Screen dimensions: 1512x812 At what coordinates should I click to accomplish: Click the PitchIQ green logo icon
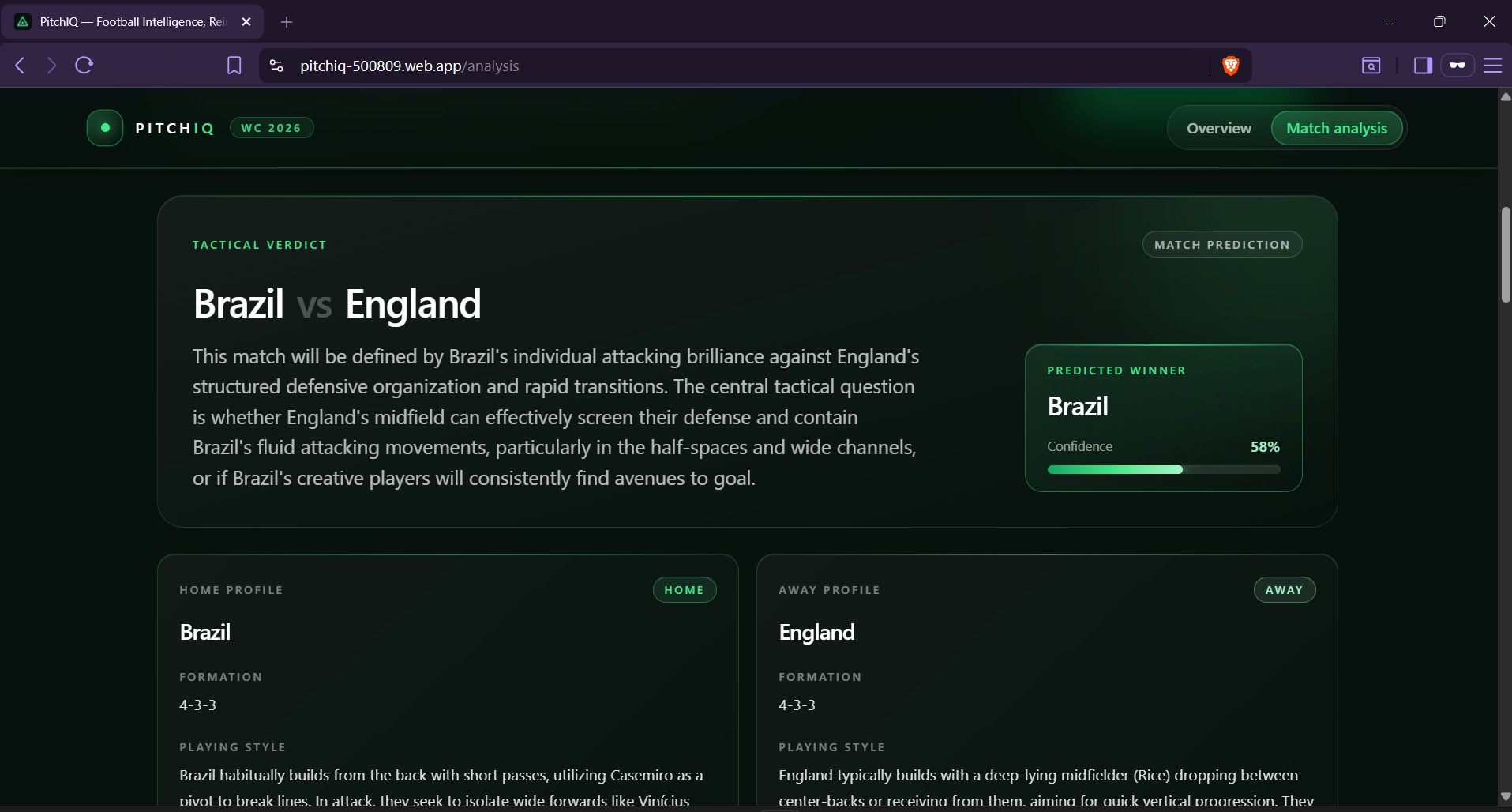coord(105,128)
